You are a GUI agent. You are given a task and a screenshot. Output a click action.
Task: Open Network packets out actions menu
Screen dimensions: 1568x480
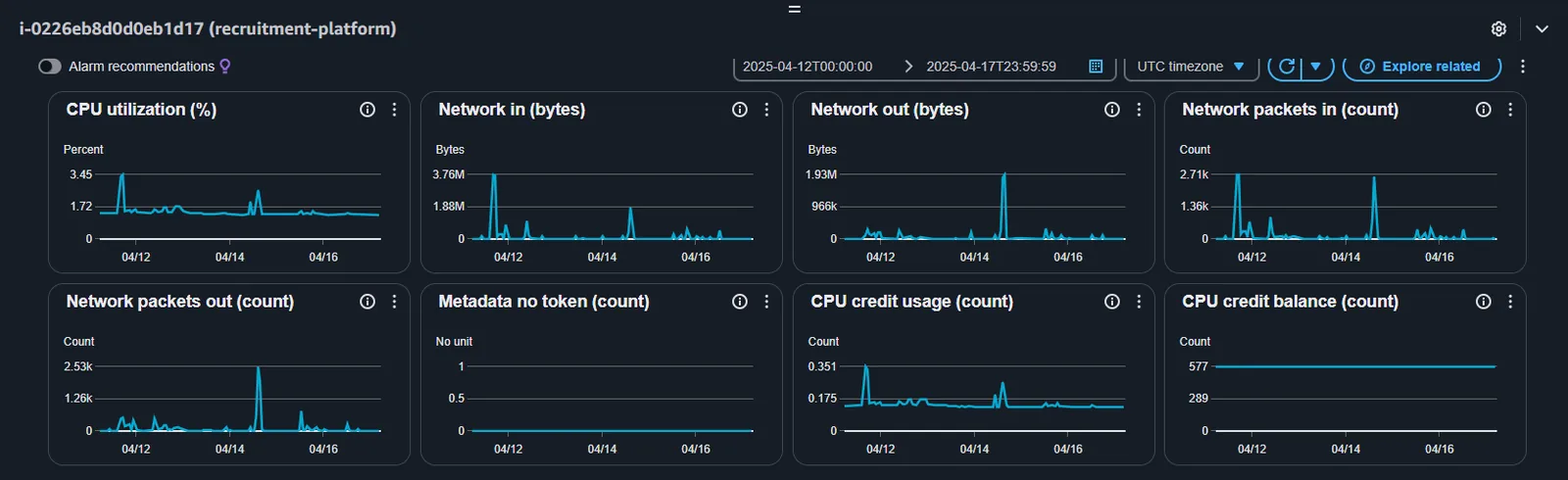(394, 302)
